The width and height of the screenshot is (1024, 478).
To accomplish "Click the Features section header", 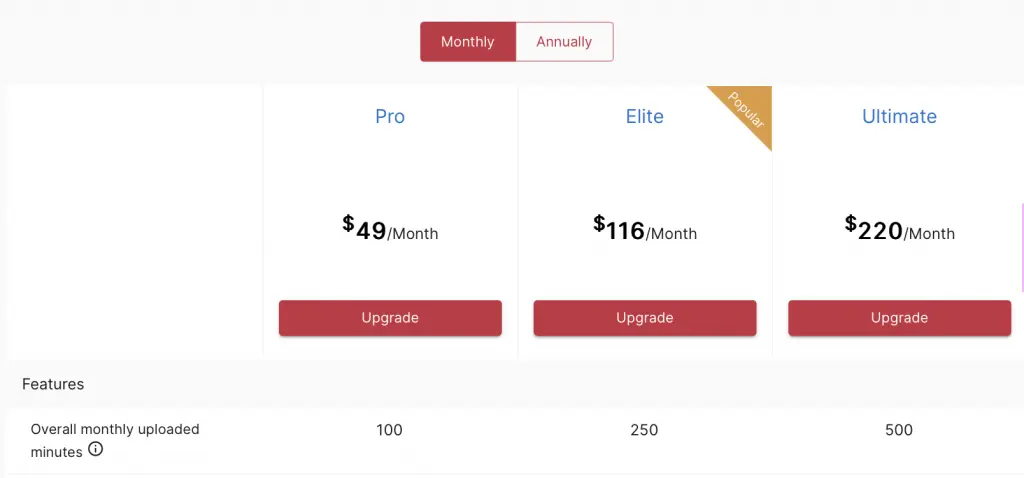I will tap(53, 384).
